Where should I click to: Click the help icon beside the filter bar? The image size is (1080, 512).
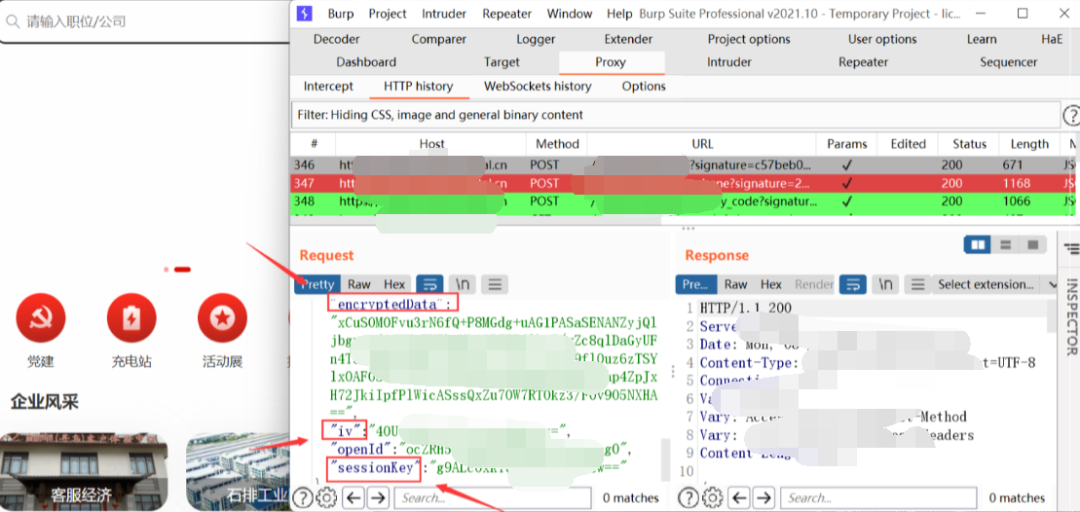click(1072, 115)
